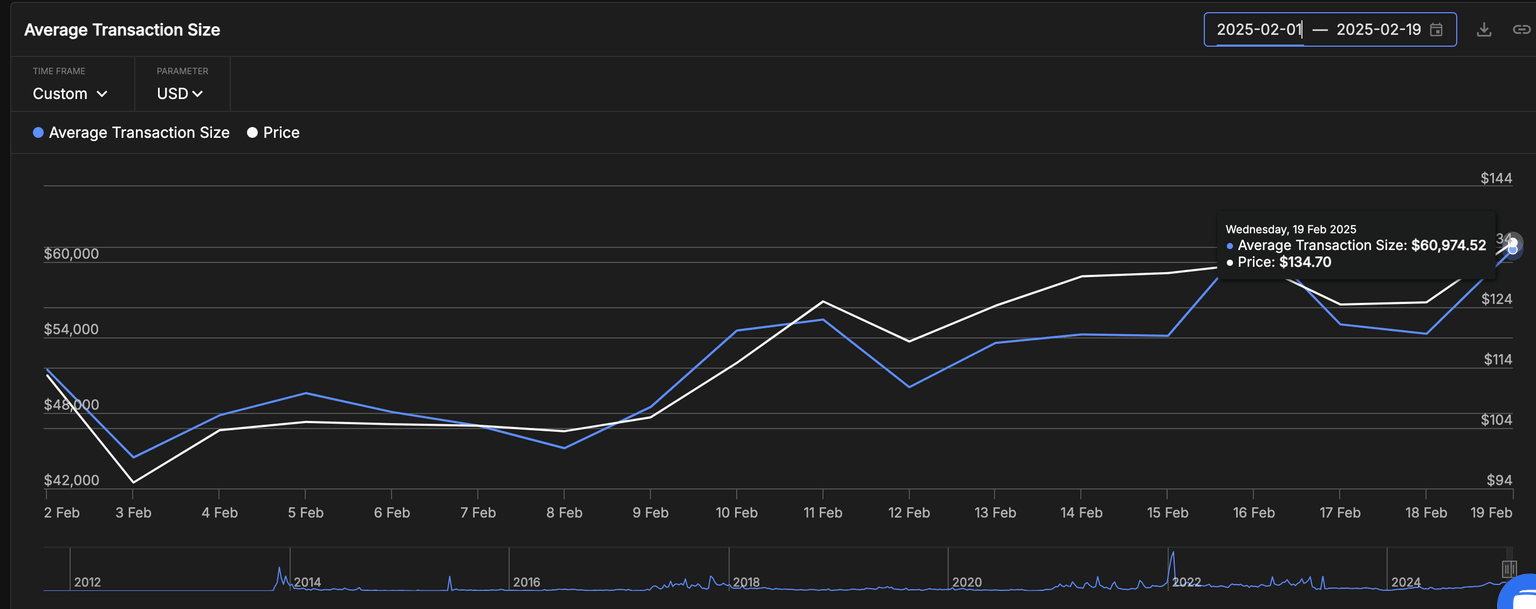
Task: Click the download chart data icon
Action: coord(1484,29)
